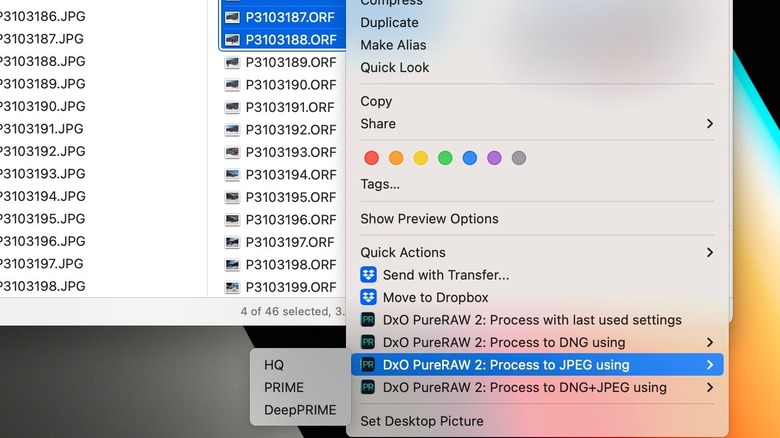Select file P3103191.JPG in the list
780x438 pixels.
[x=41, y=128]
